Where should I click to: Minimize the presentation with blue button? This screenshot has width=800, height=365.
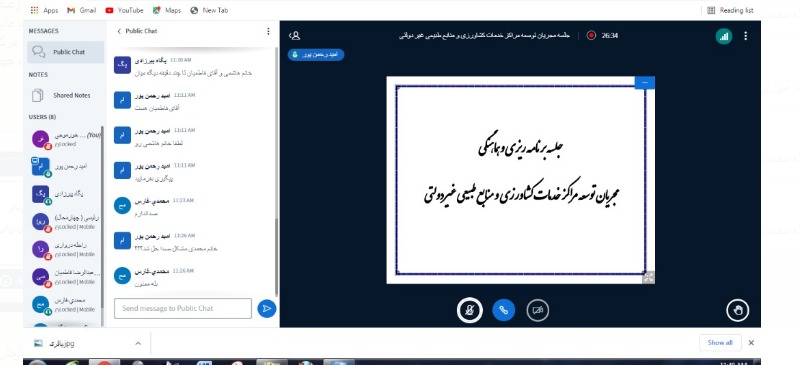[x=644, y=82]
